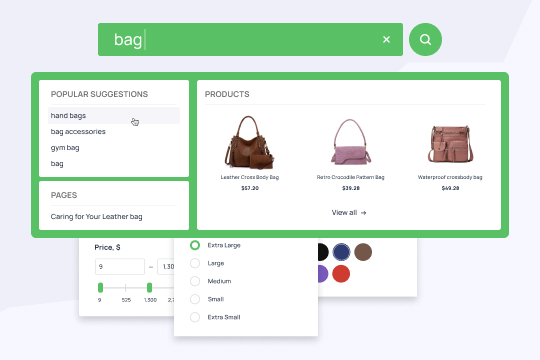Click the left price slider handle

tap(101, 287)
